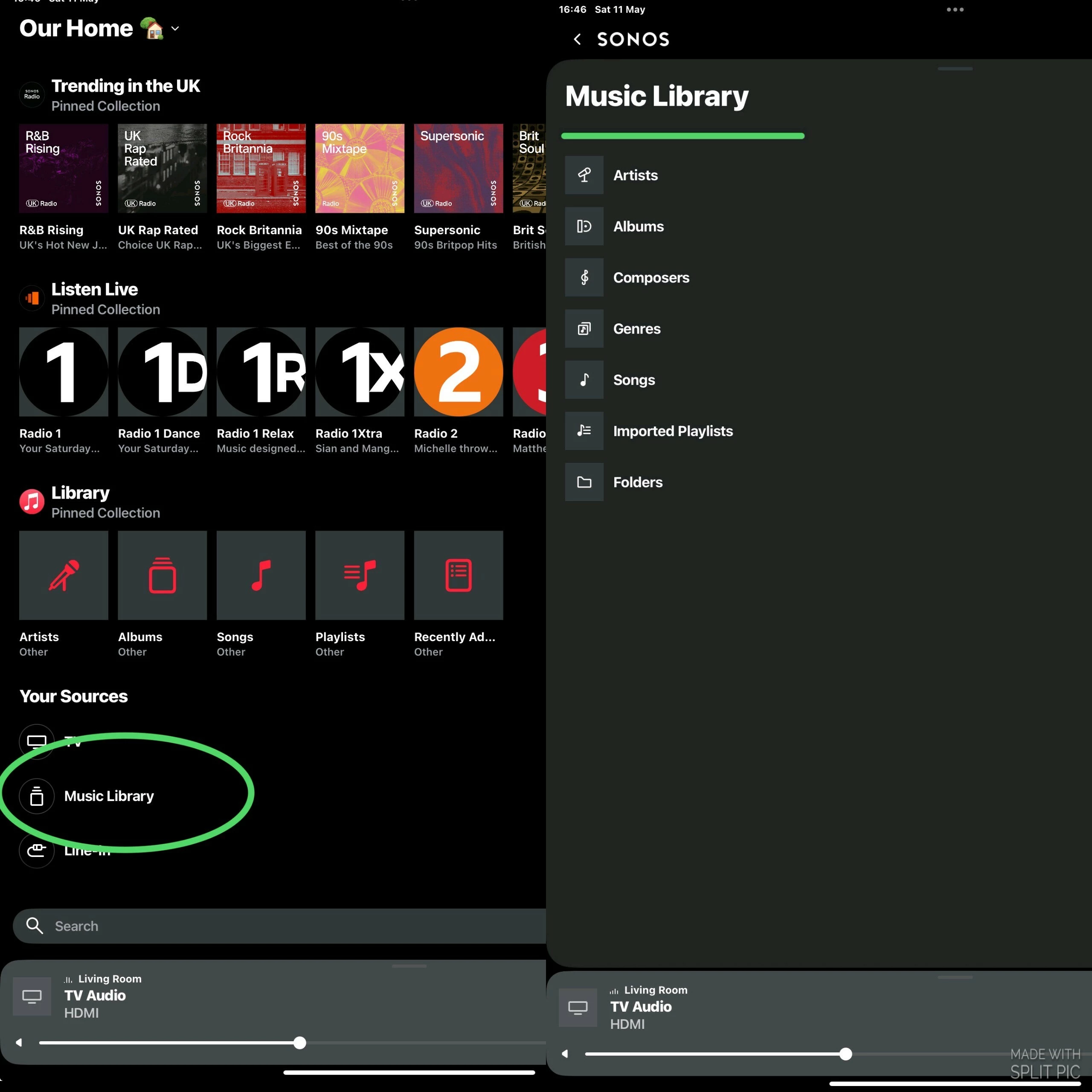Play the UK Rap Rated station
The height and width of the screenshot is (1092, 1092).
162,168
